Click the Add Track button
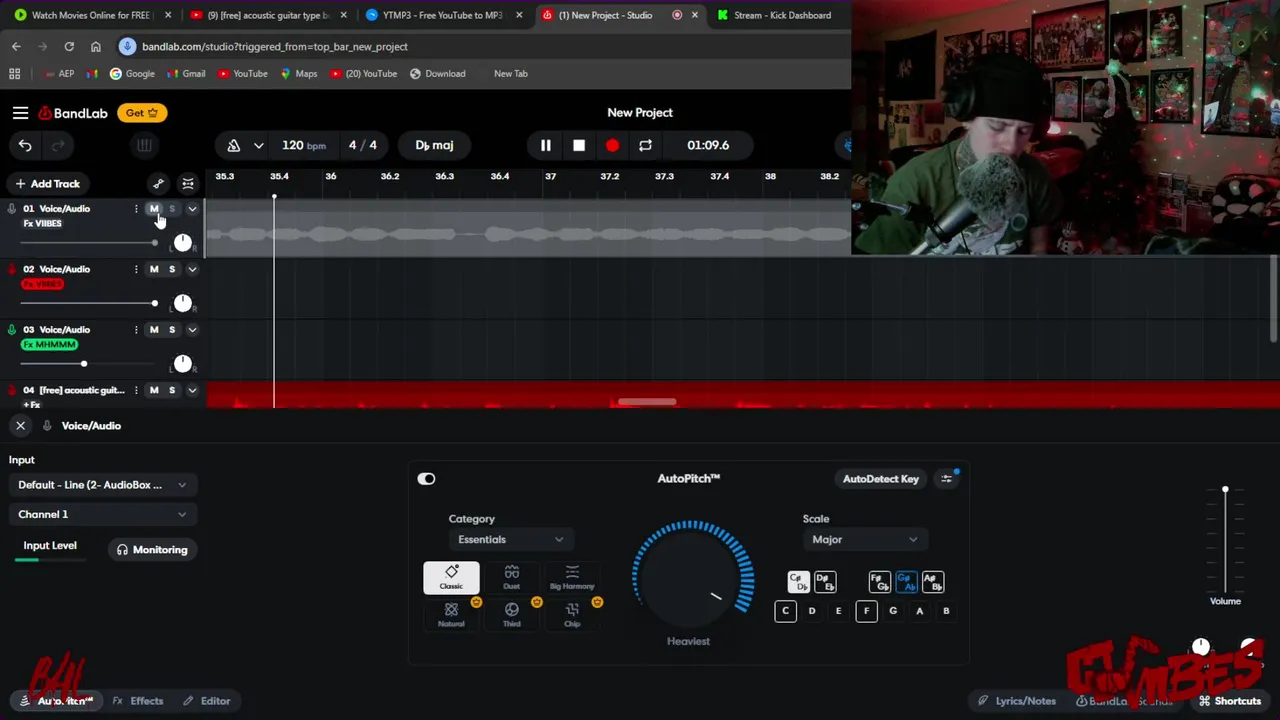The width and height of the screenshot is (1280, 720). tap(47, 184)
